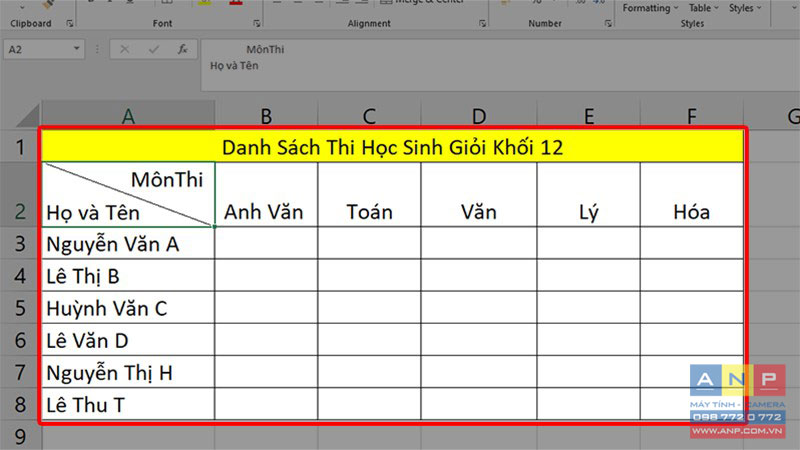Select column D header

pyautogui.click(x=479, y=115)
